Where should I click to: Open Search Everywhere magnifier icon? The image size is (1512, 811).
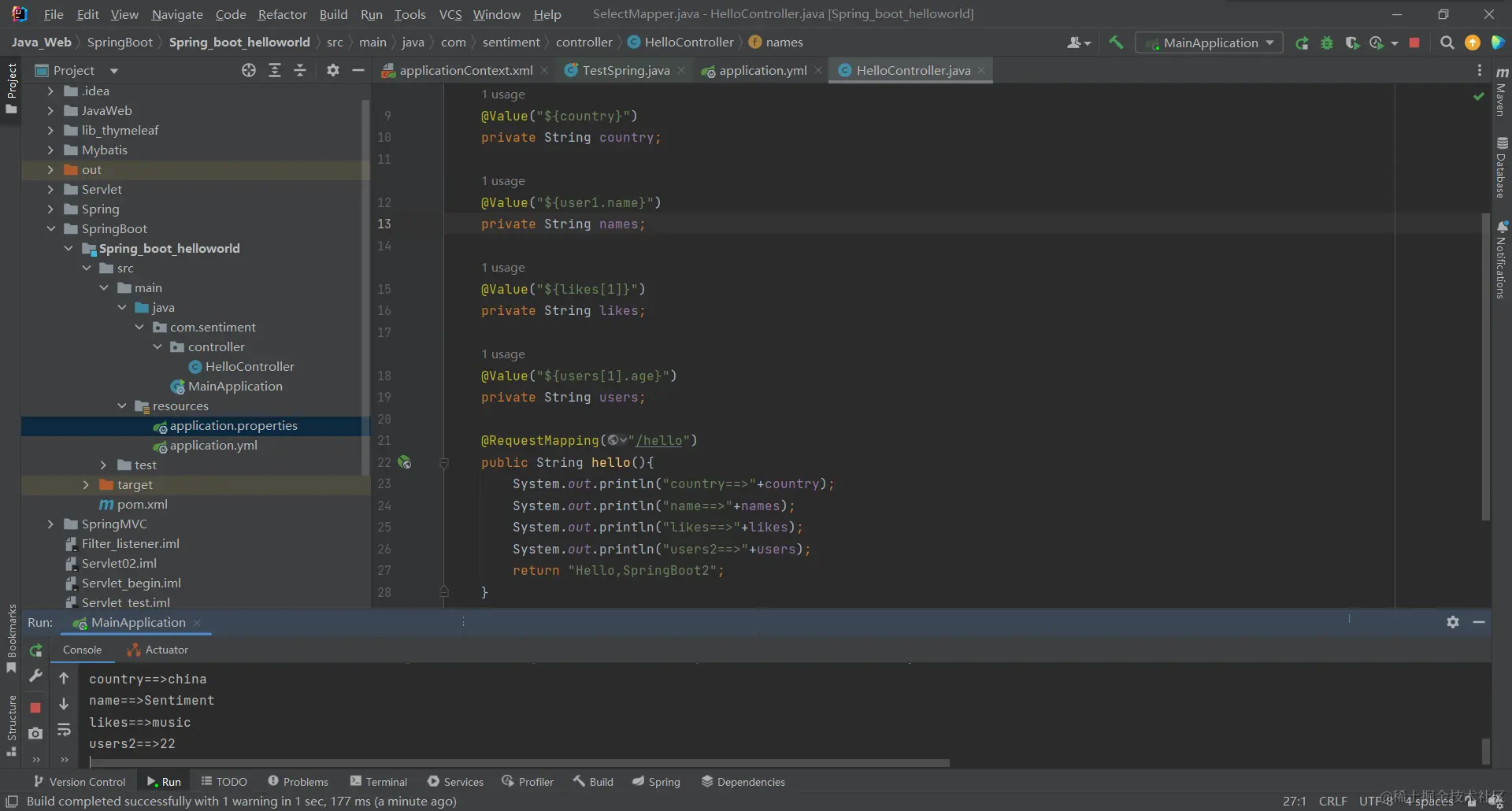coord(1447,43)
